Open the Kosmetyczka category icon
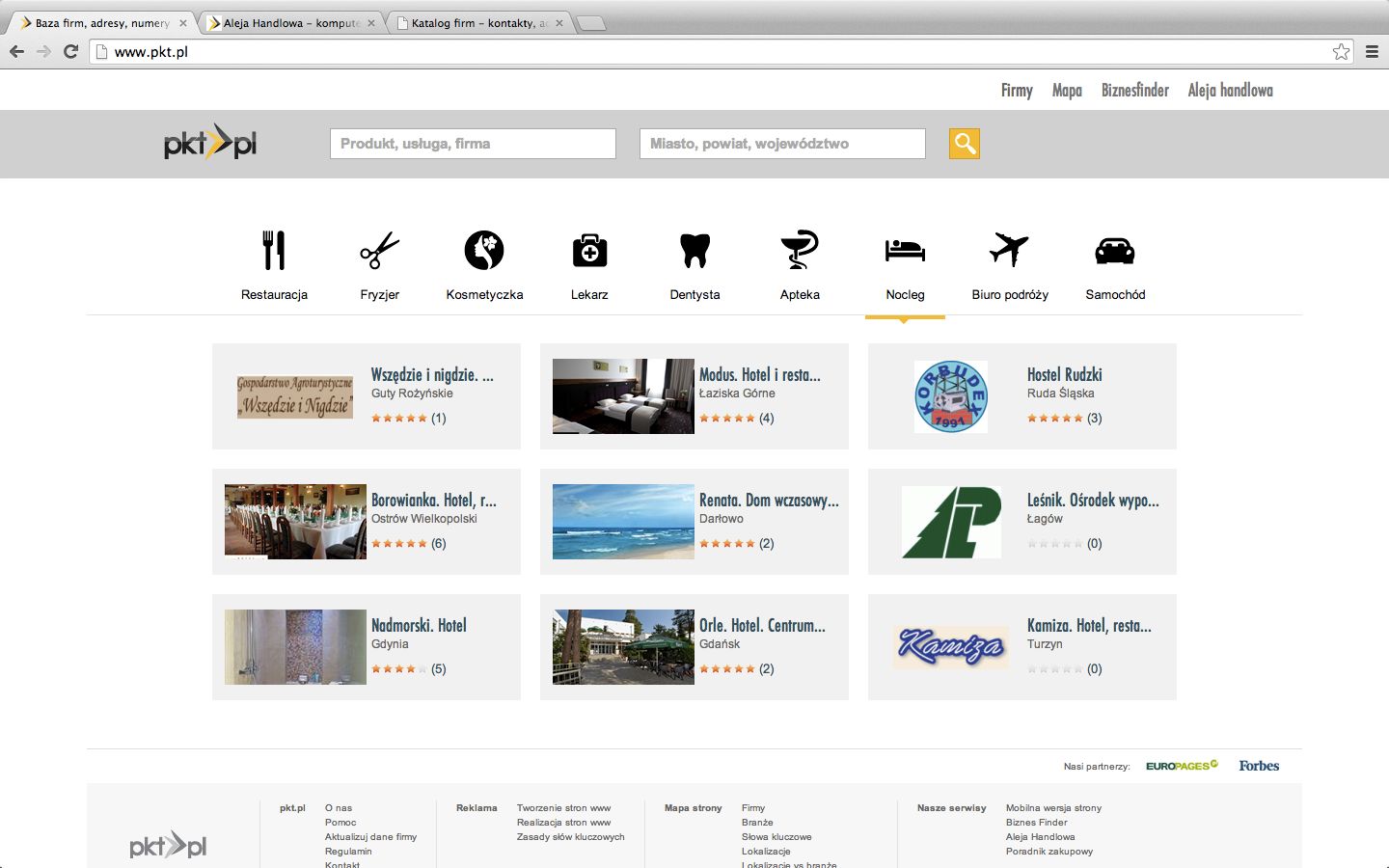This screenshot has height=868, width=1389. click(484, 250)
